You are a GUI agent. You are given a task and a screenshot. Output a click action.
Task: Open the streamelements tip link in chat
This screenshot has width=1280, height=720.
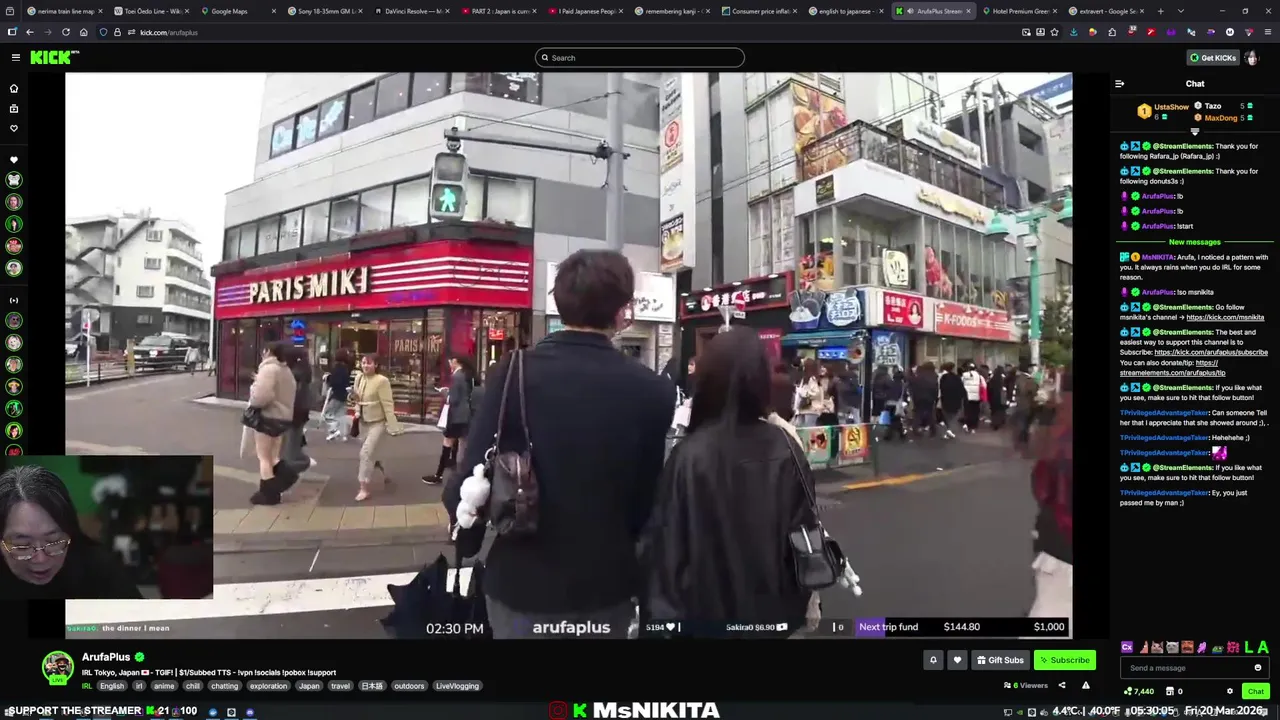[1172, 372]
